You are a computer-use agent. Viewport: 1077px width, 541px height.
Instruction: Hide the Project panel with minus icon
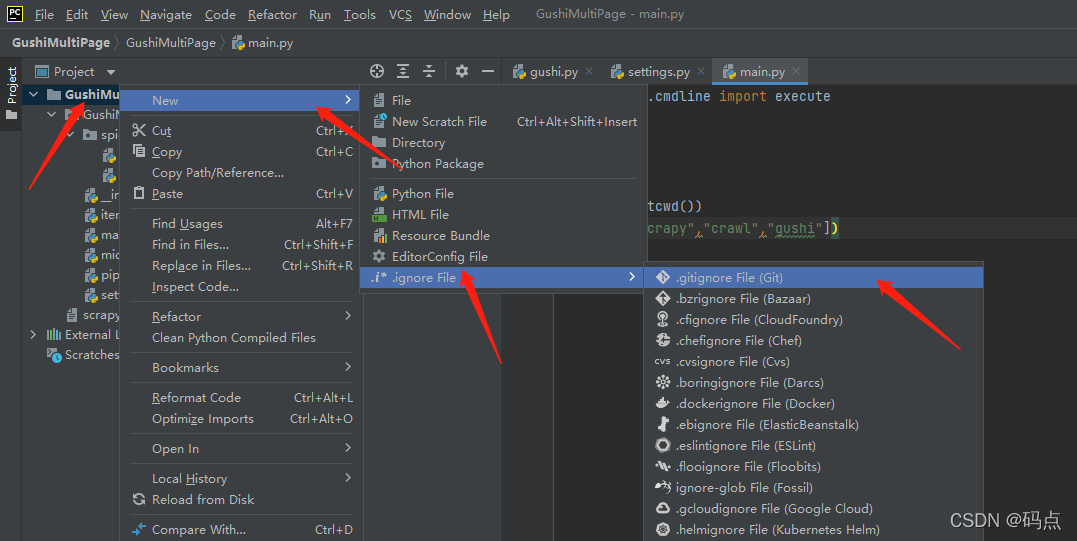(x=488, y=71)
